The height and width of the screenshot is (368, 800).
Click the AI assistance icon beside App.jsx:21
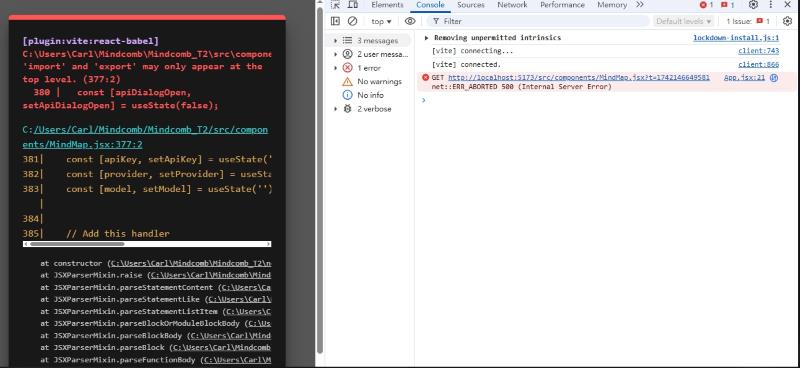pos(773,78)
